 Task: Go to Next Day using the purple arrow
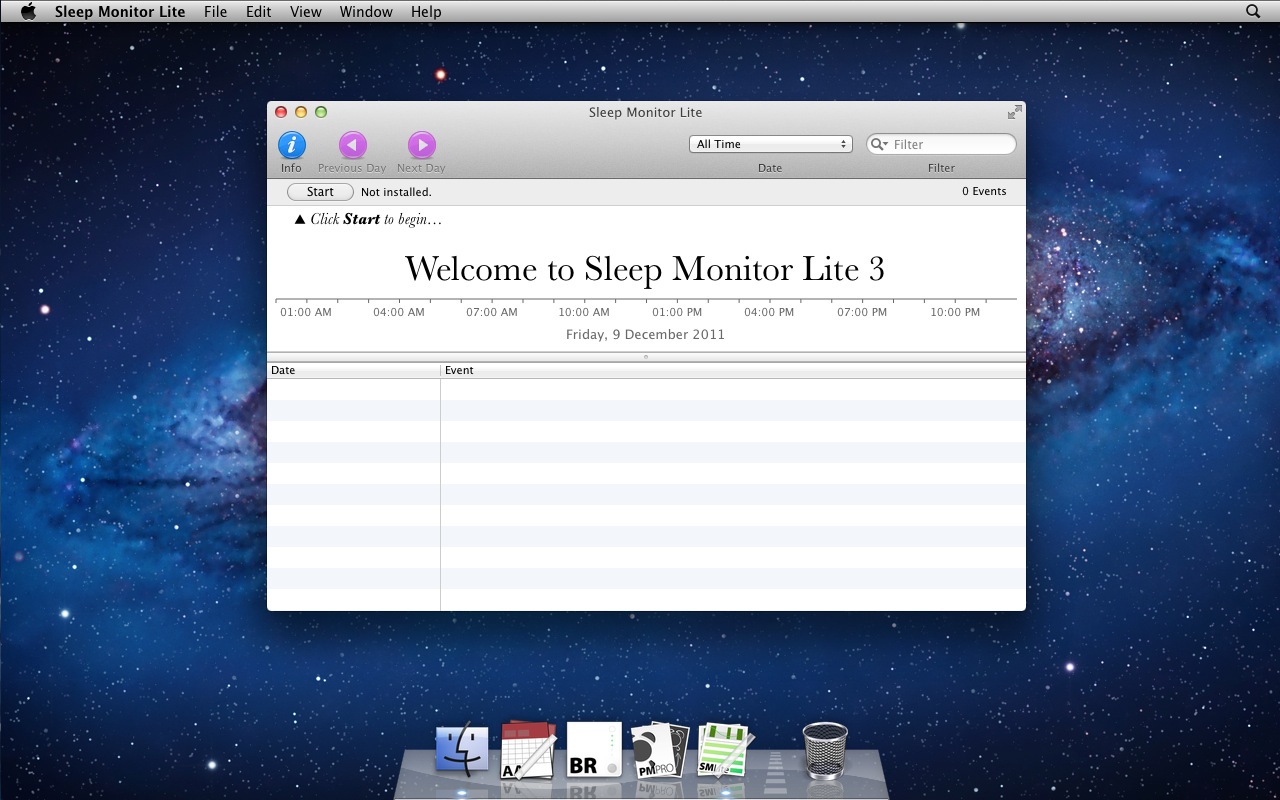pos(421,145)
